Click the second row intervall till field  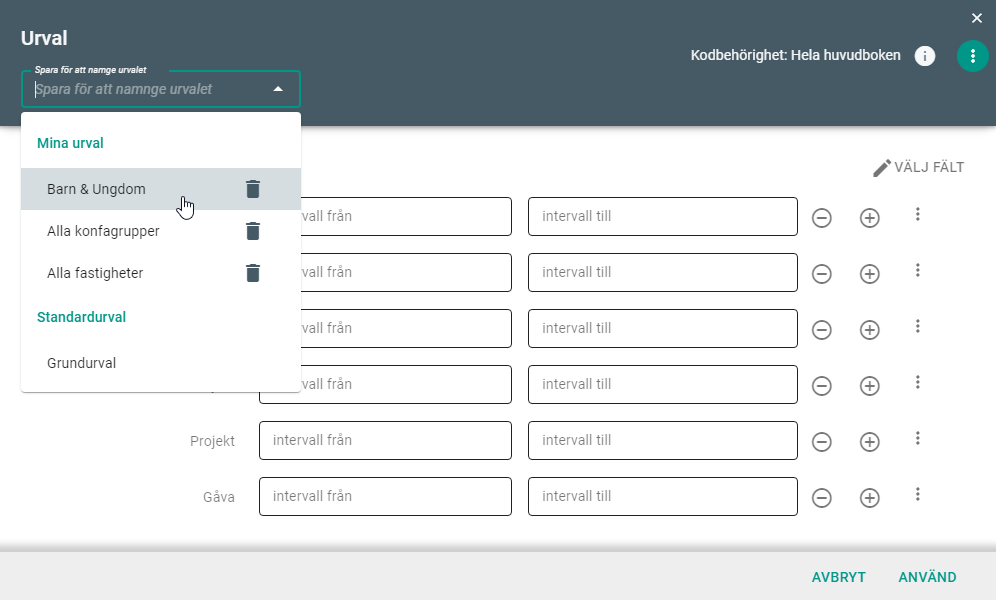663,272
